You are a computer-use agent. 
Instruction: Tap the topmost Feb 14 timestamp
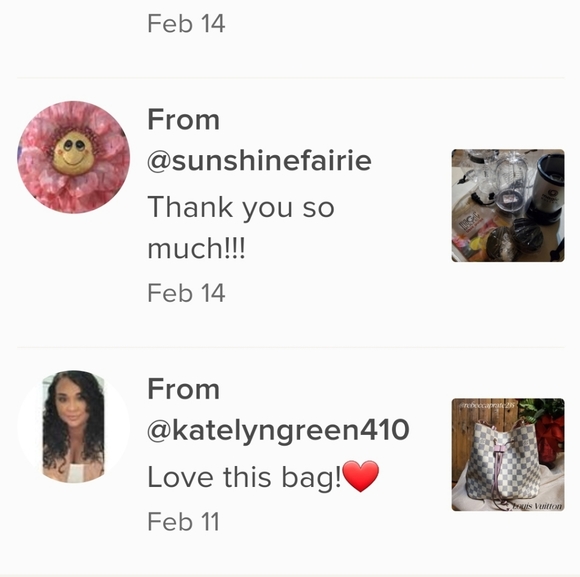pyautogui.click(x=186, y=24)
